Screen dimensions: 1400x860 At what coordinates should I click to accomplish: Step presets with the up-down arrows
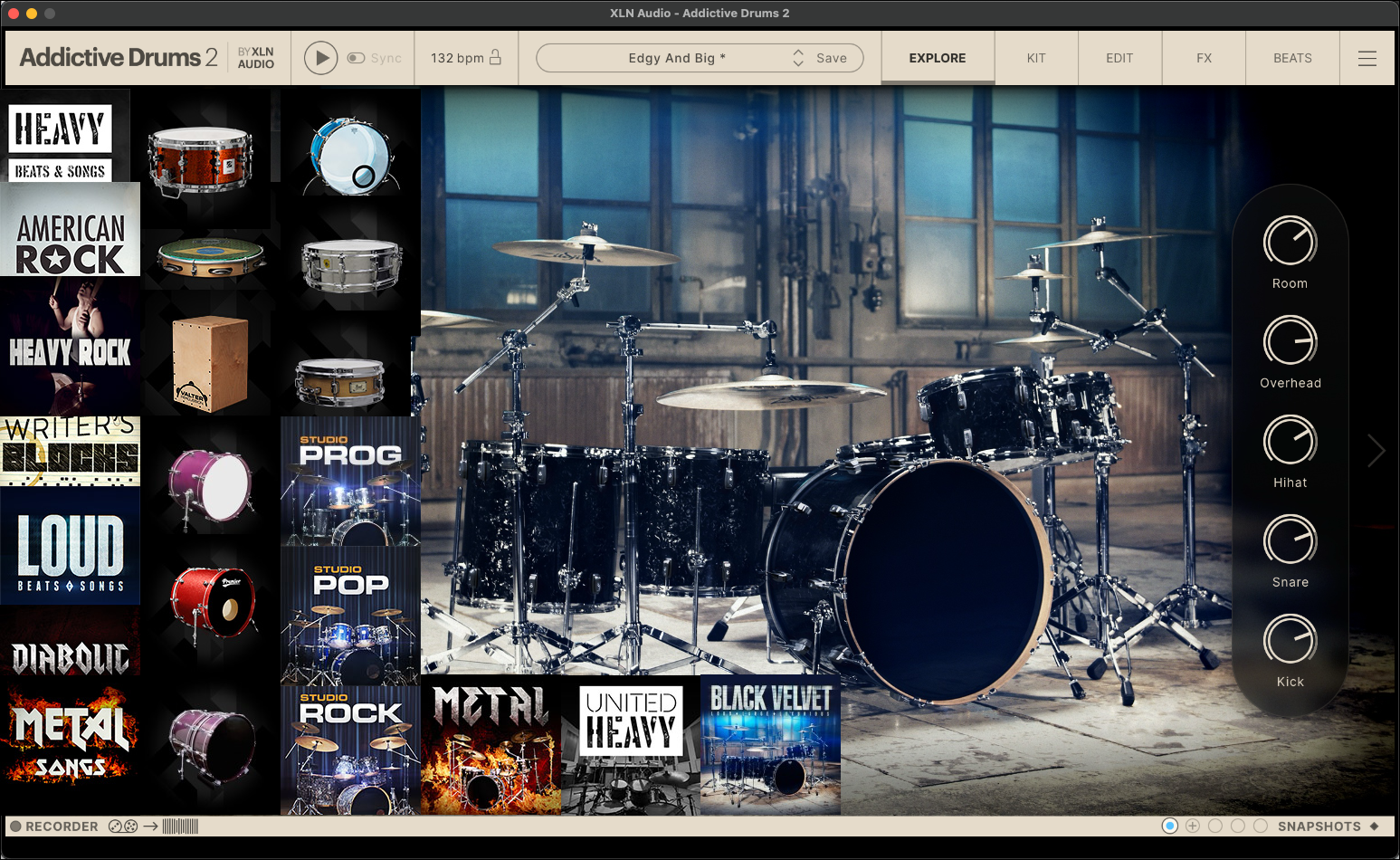(798, 58)
